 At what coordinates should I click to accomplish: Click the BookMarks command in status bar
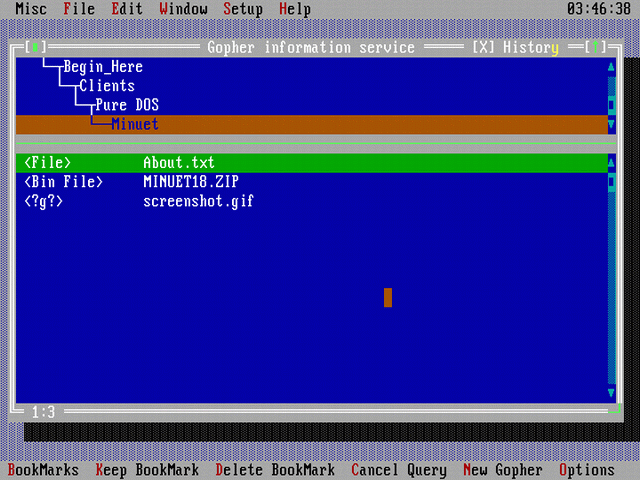(x=43, y=470)
